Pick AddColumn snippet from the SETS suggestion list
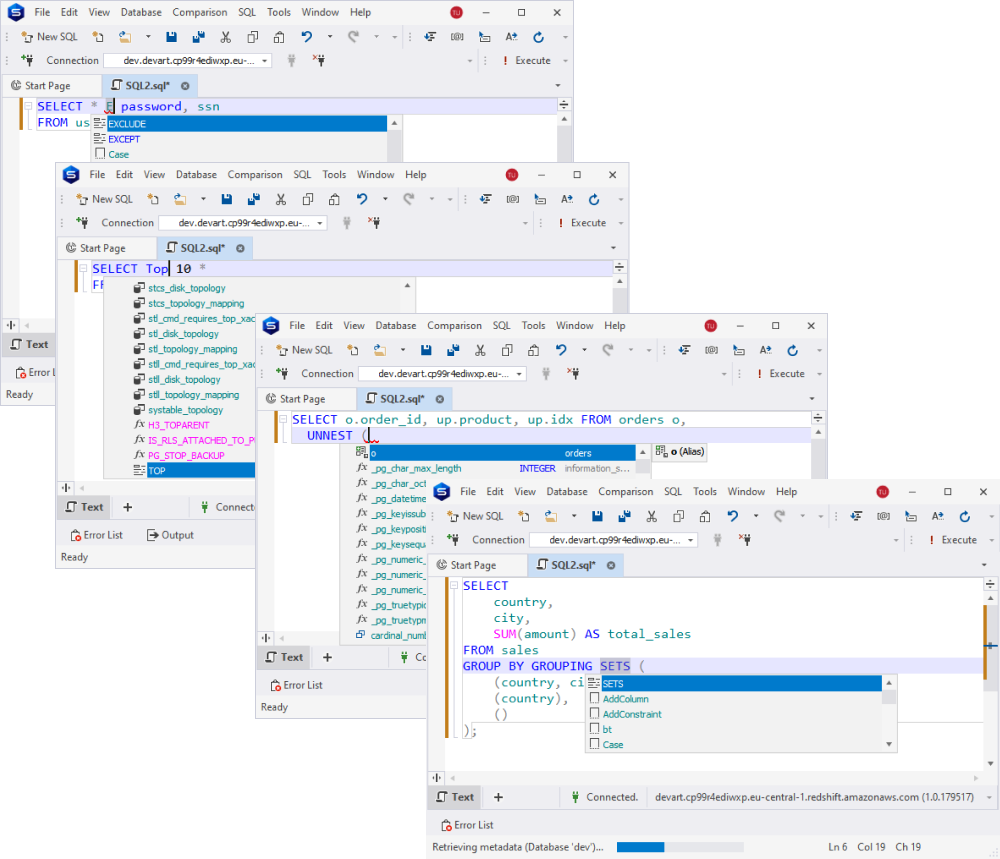Viewport: 1000px width, 859px height. point(625,699)
